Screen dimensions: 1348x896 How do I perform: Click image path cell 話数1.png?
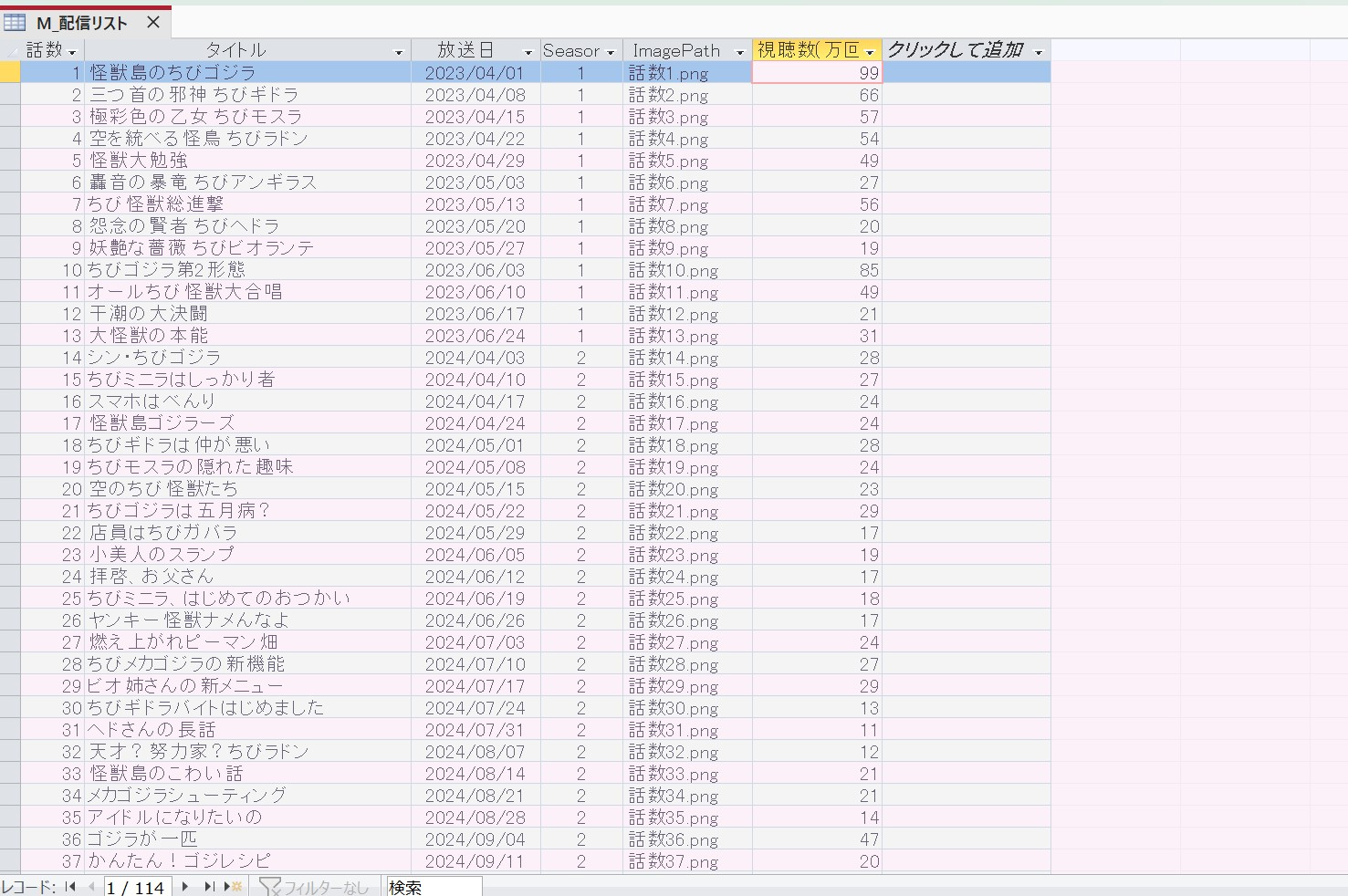tap(688, 72)
